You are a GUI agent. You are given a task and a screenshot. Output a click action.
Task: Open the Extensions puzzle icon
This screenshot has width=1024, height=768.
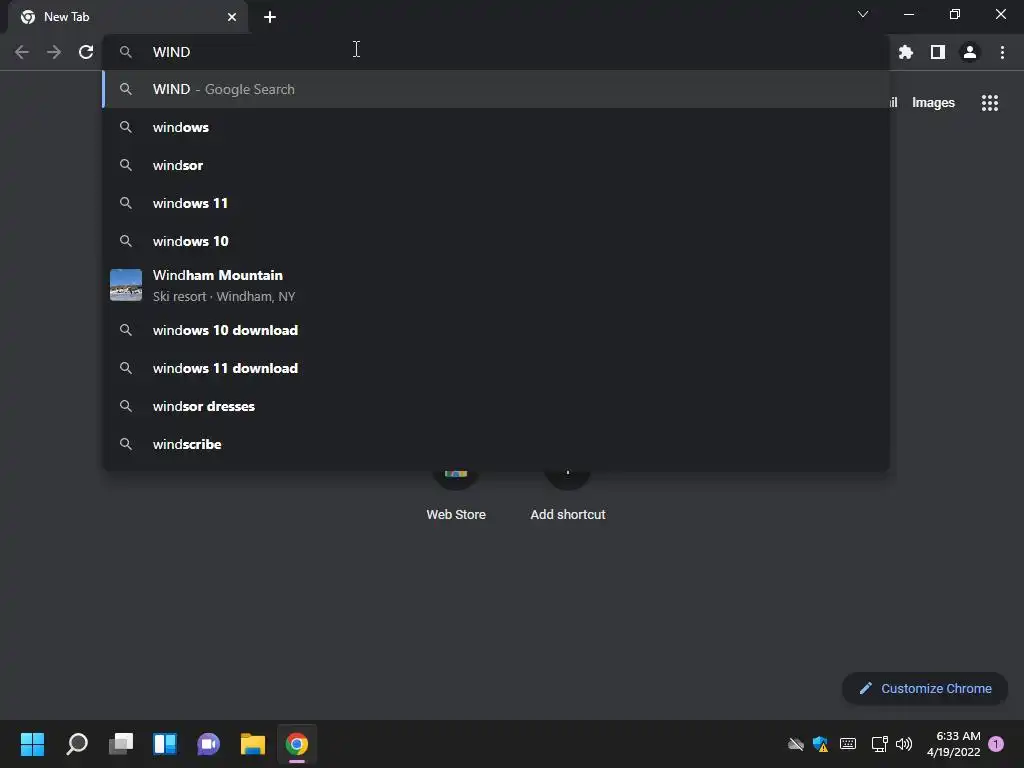[905, 52]
